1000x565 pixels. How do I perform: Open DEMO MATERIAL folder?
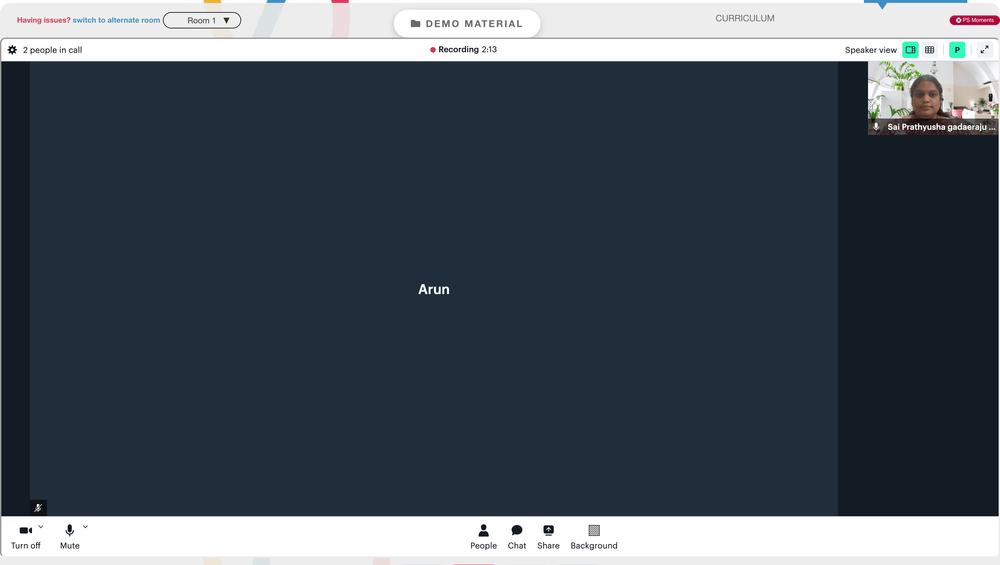click(467, 24)
